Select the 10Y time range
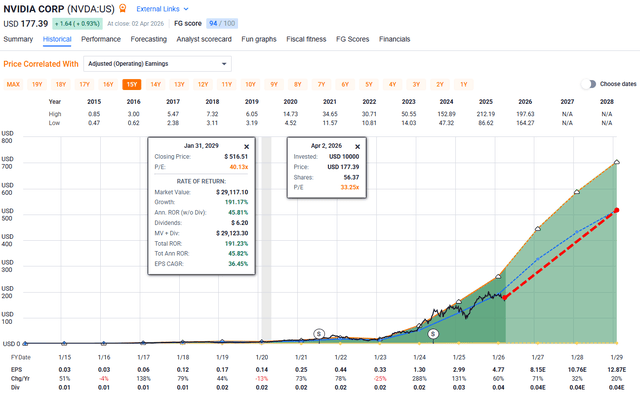The width and height of the screenshot is (640, 394). tap(250, 85)
